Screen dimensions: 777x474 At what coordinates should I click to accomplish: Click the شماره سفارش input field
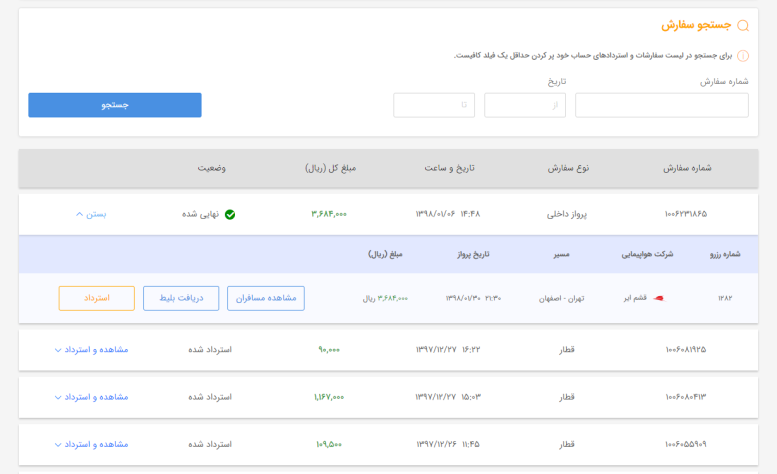pyautogui.click(x=662, y=105)
